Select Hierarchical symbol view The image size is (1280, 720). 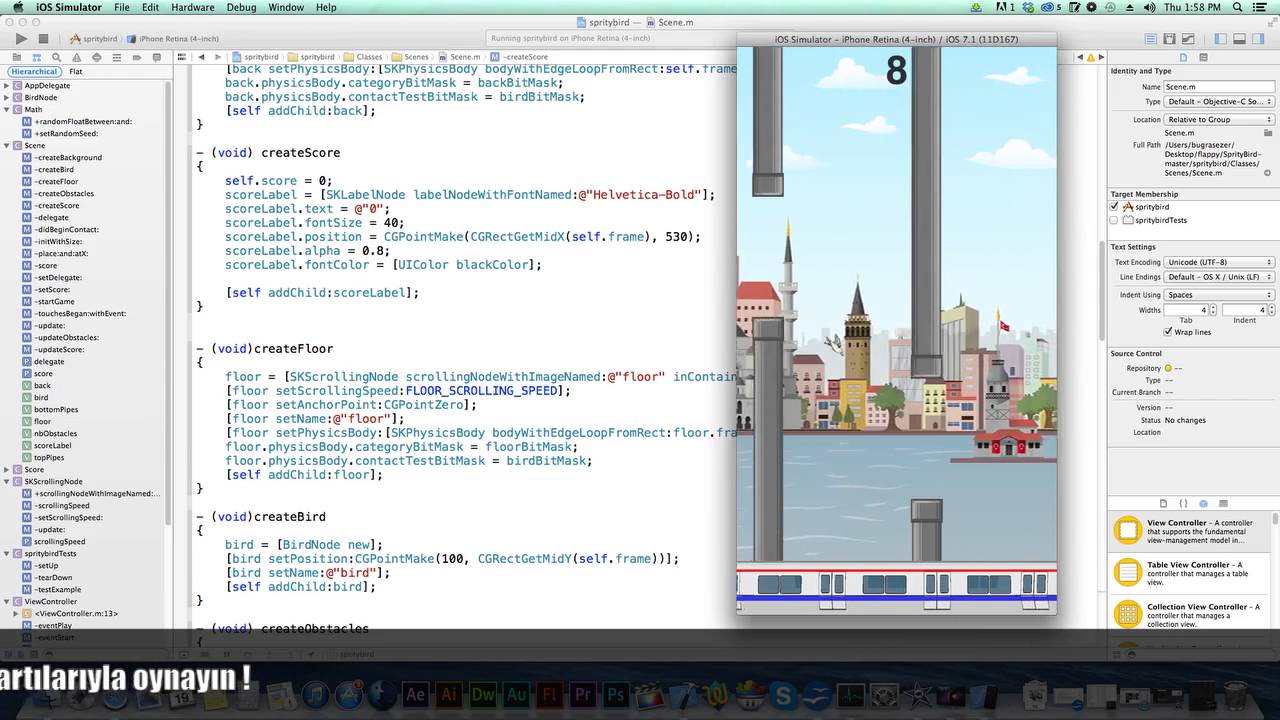[x=34, y=72]
